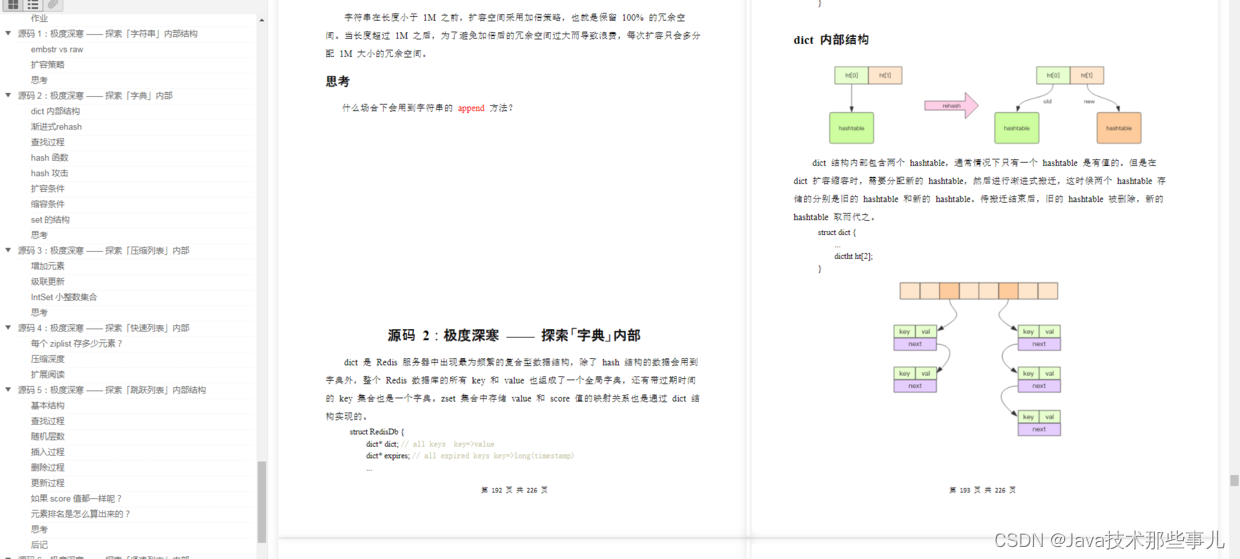Collapse the 源码 3 压缩列表 outline section
The width and height of the screenshot is (1240, 559).
[8, 251]
